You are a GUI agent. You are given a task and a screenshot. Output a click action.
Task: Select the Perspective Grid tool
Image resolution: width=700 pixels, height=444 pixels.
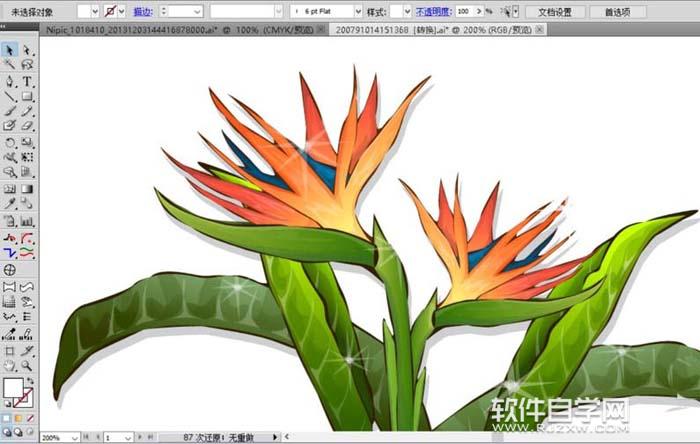pyautogui.click(x=27, y=172)
